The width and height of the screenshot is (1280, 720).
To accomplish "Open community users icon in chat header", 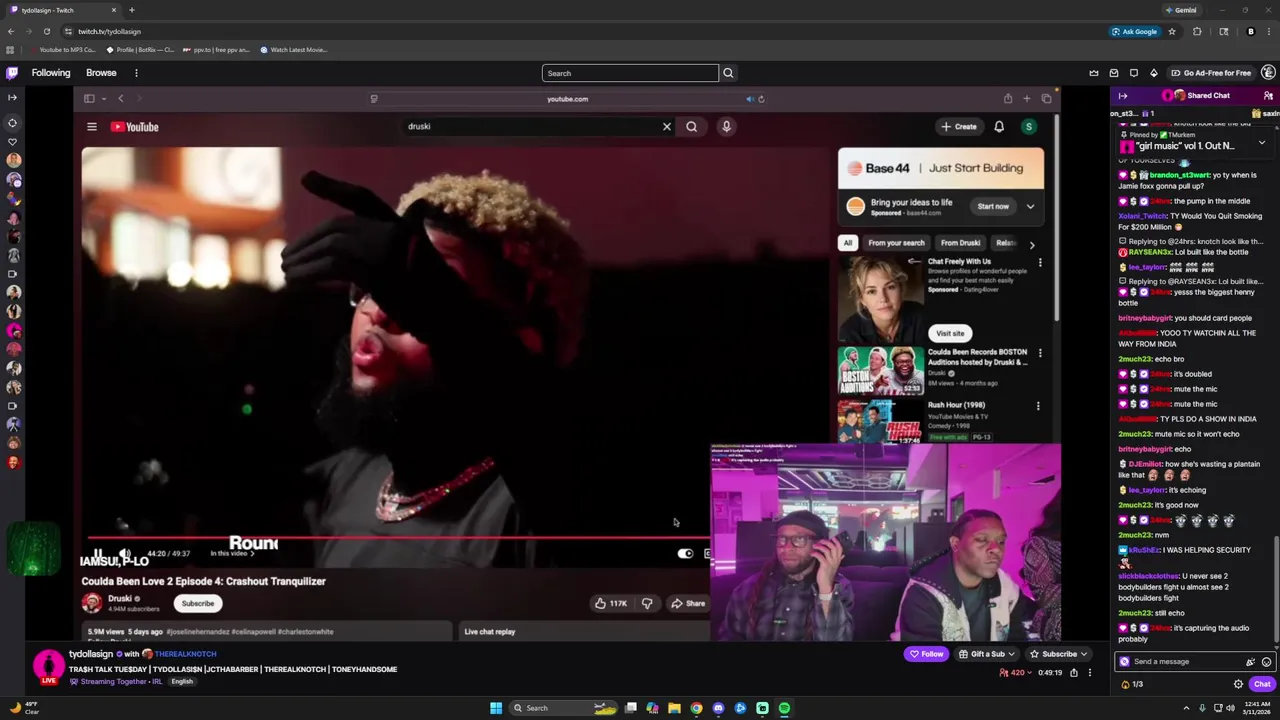I will pos(1268,96).
